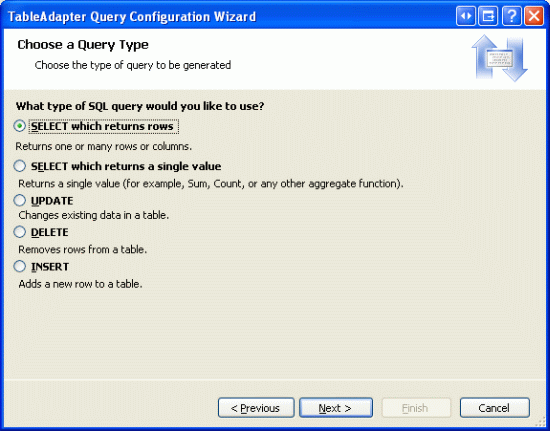Click the left-right arrows title bar icon
Screen dimensions: 550x431
[x=465, y=16]
